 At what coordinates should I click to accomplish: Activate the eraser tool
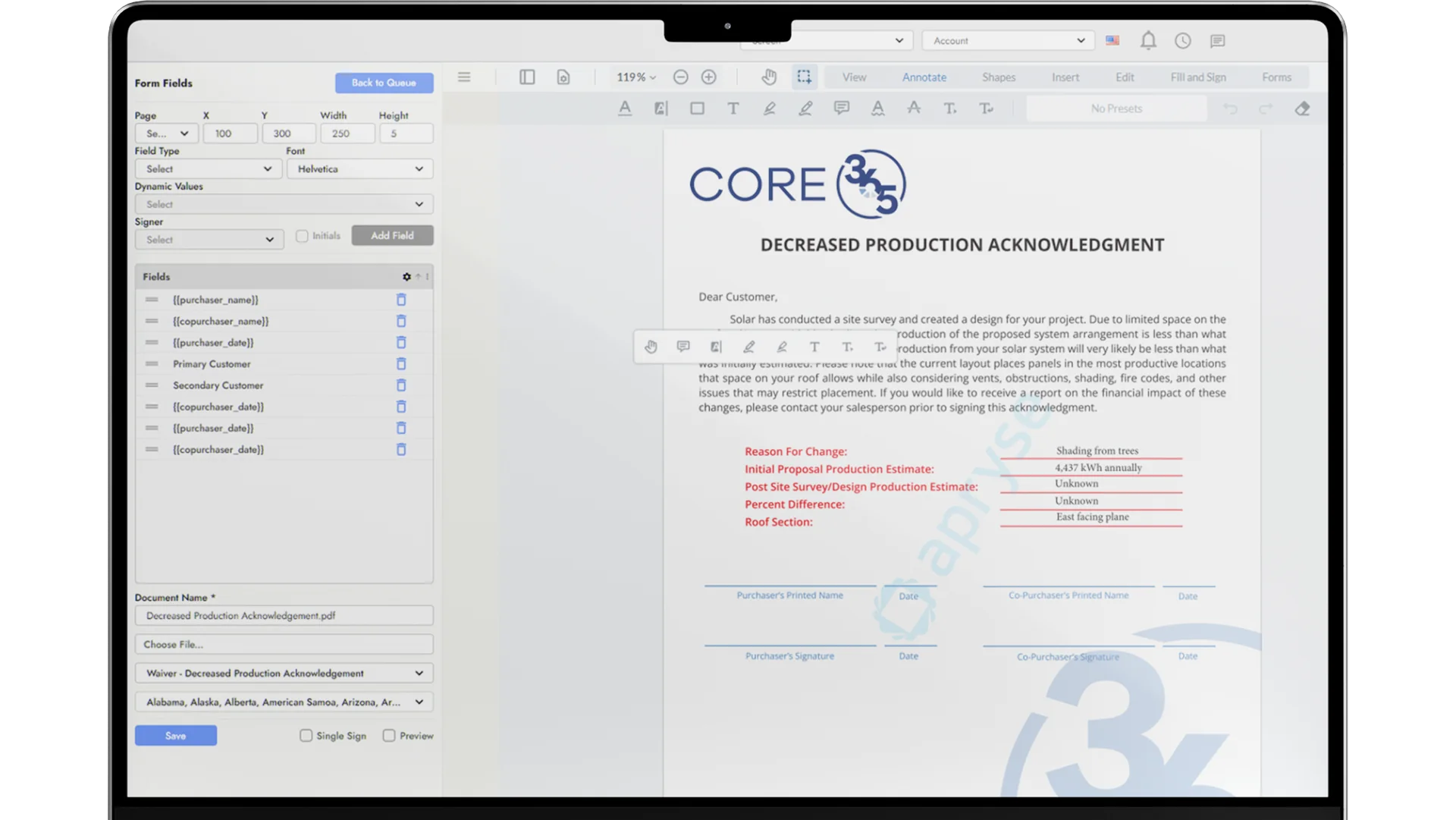(x=1302, y=108)
